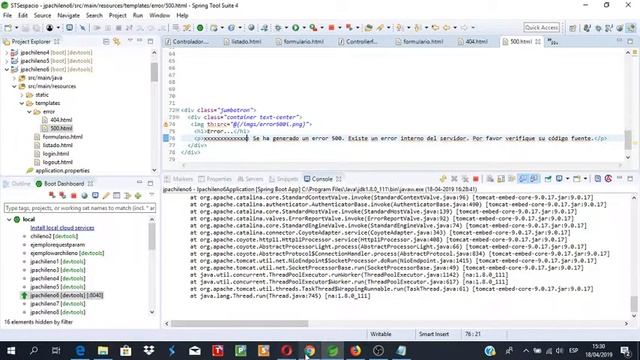Collapse the templates folder

[22, 103]
